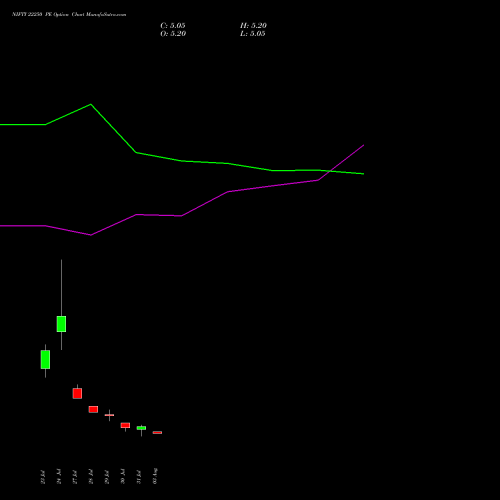
Task: Click the purple indicator line's lowest point
Action: [x=91, y=235]
